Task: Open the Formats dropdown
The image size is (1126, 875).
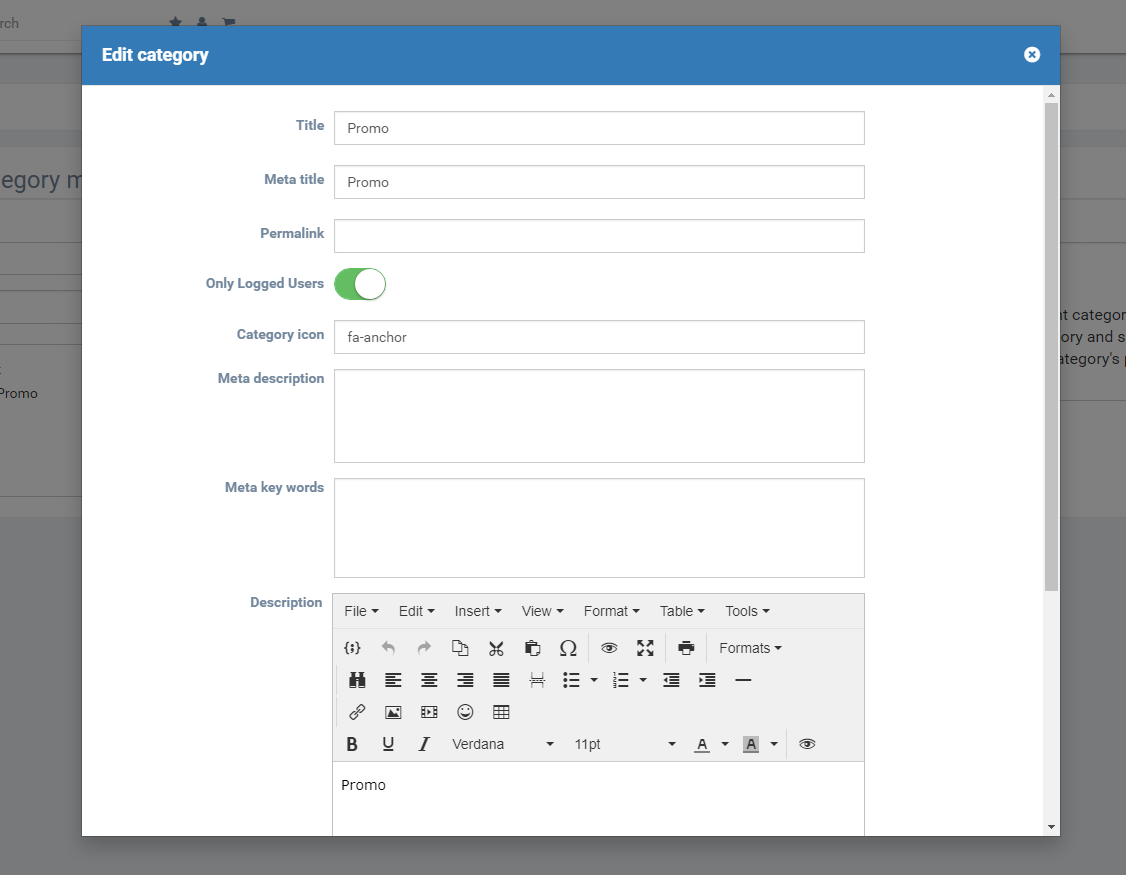Action: click(x=750, y=648)
